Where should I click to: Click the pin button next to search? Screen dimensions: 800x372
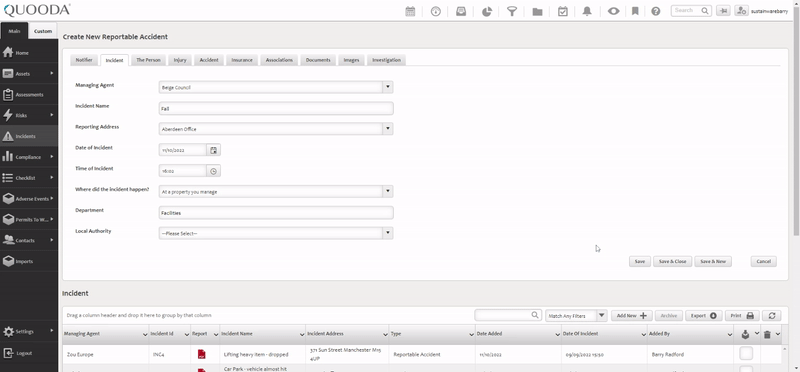(723, 11)
